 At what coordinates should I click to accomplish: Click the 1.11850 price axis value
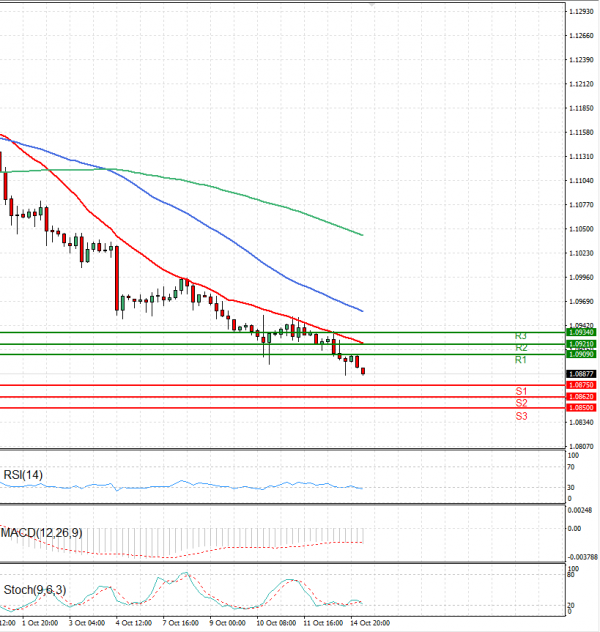(581, 108)
